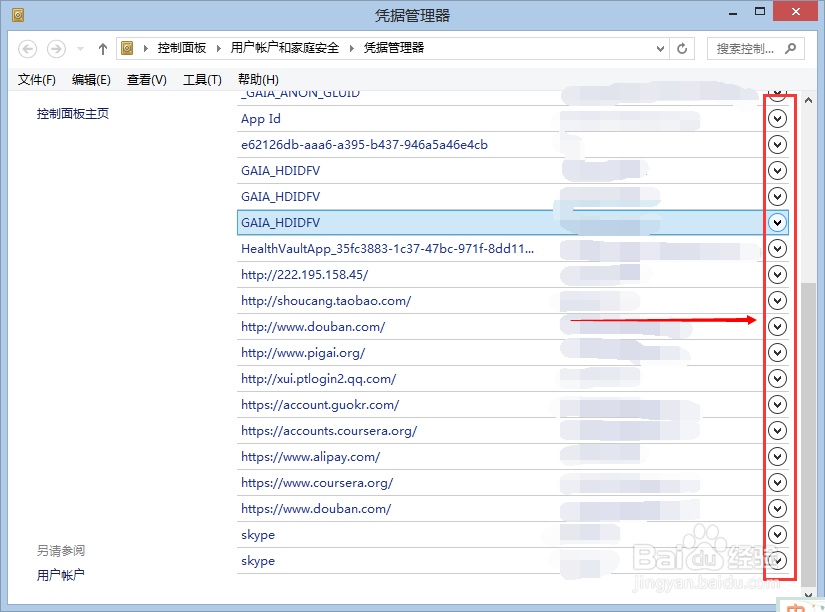Select https://www.douban.com/ entry
825x612 pixels.
pyautogui.click(x=512, y=509)
